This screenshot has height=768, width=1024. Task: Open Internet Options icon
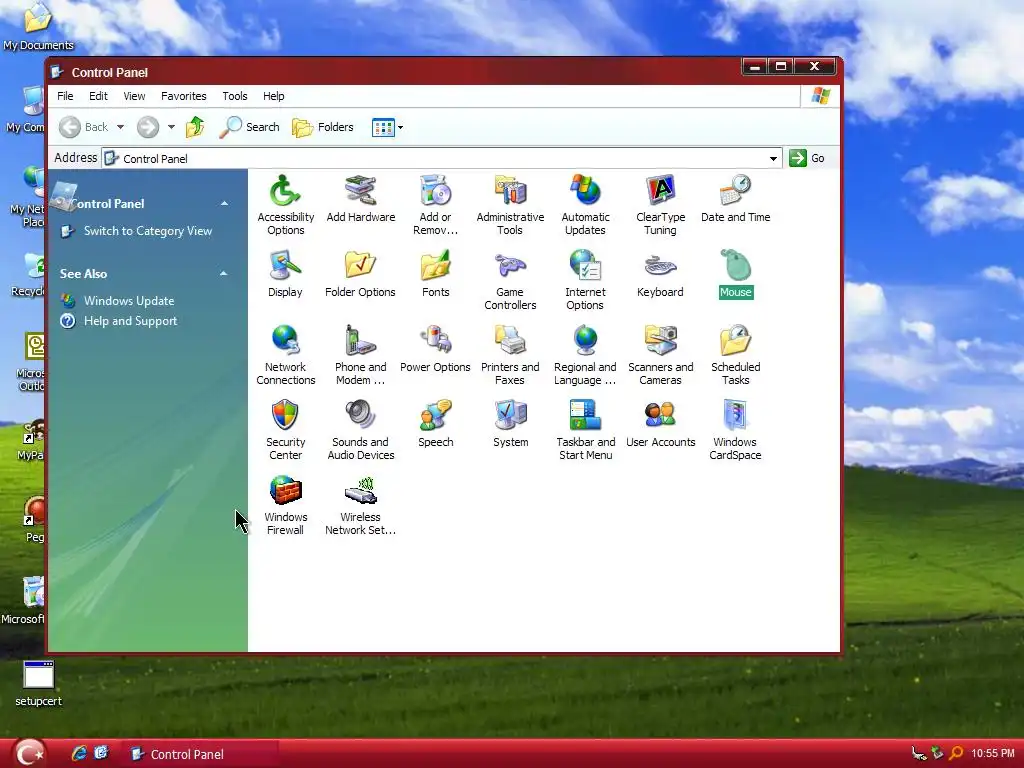pos(585,280)
